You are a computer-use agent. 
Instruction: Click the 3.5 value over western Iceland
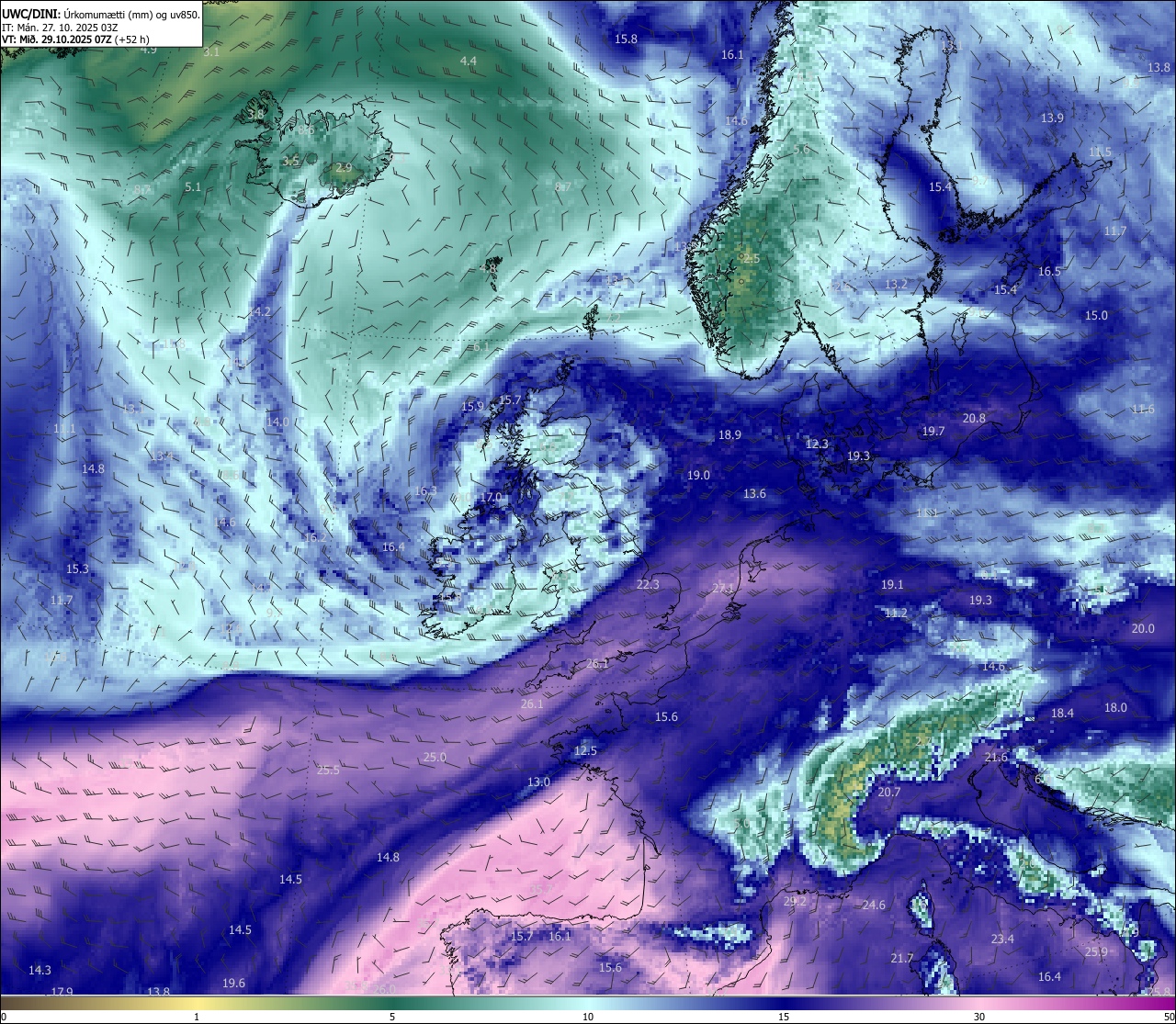pyautogui.click(x=290, y=161)
